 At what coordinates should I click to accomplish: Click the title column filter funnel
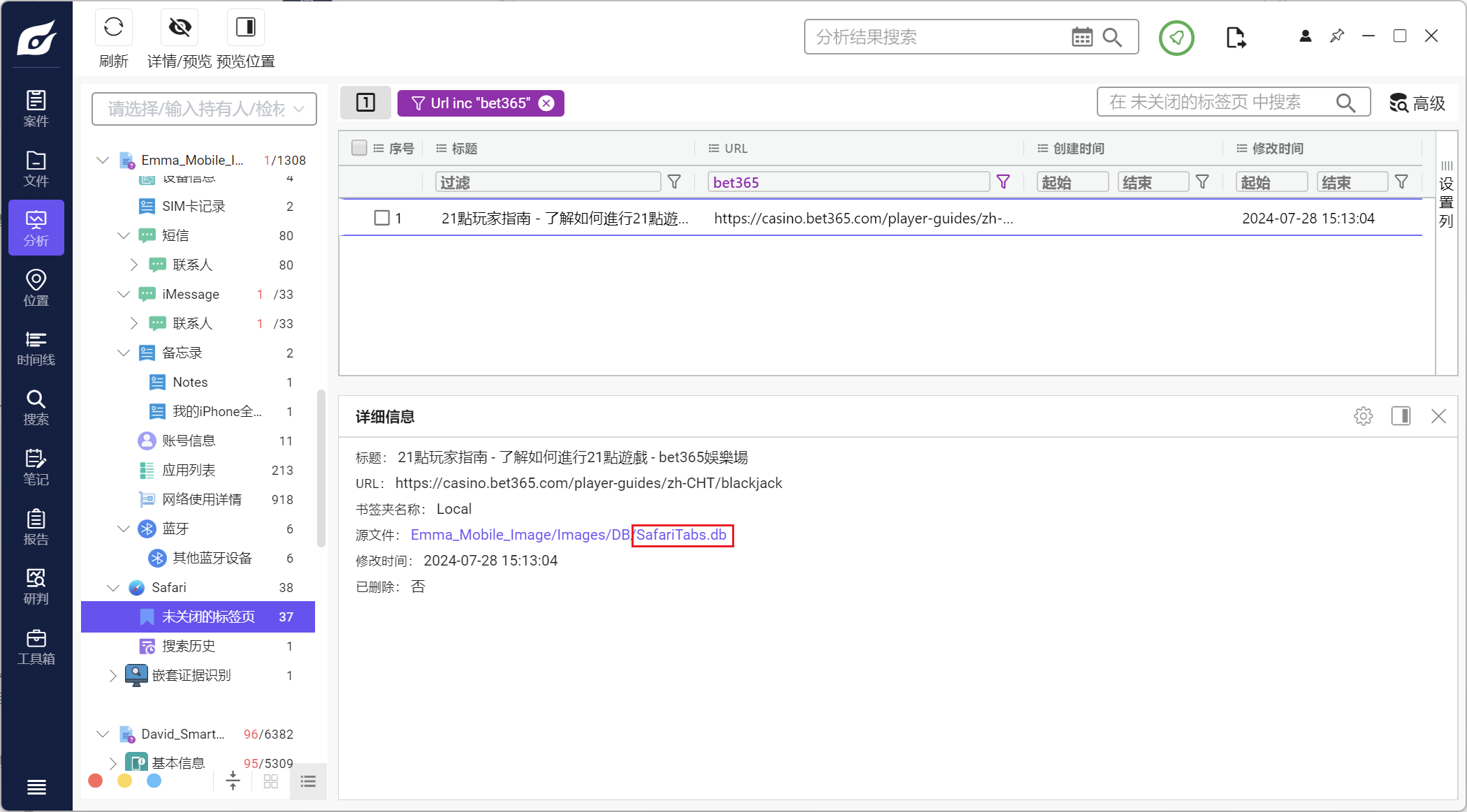pos(674,182)
